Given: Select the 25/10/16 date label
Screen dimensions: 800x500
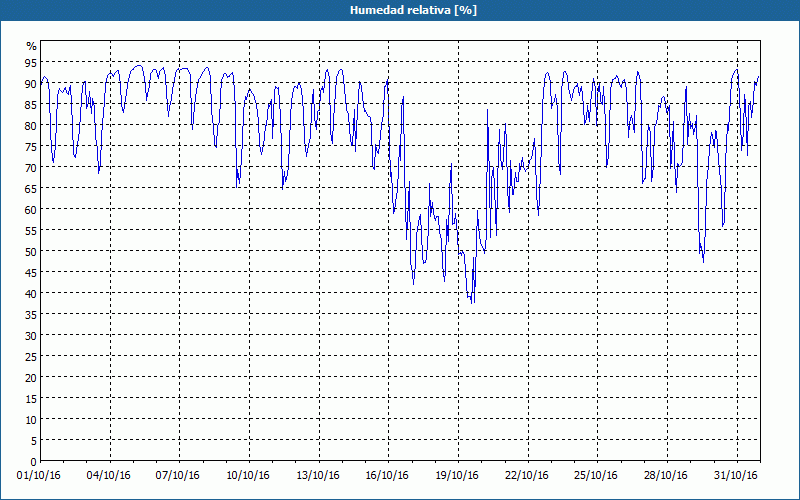Looking at the screenshot, I should point(596,476).
